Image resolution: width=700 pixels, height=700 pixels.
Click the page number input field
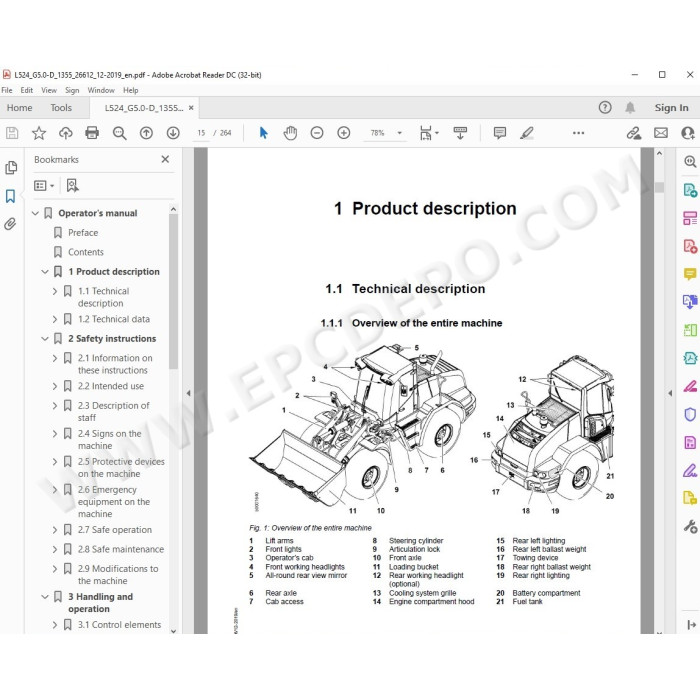[201, 133]
